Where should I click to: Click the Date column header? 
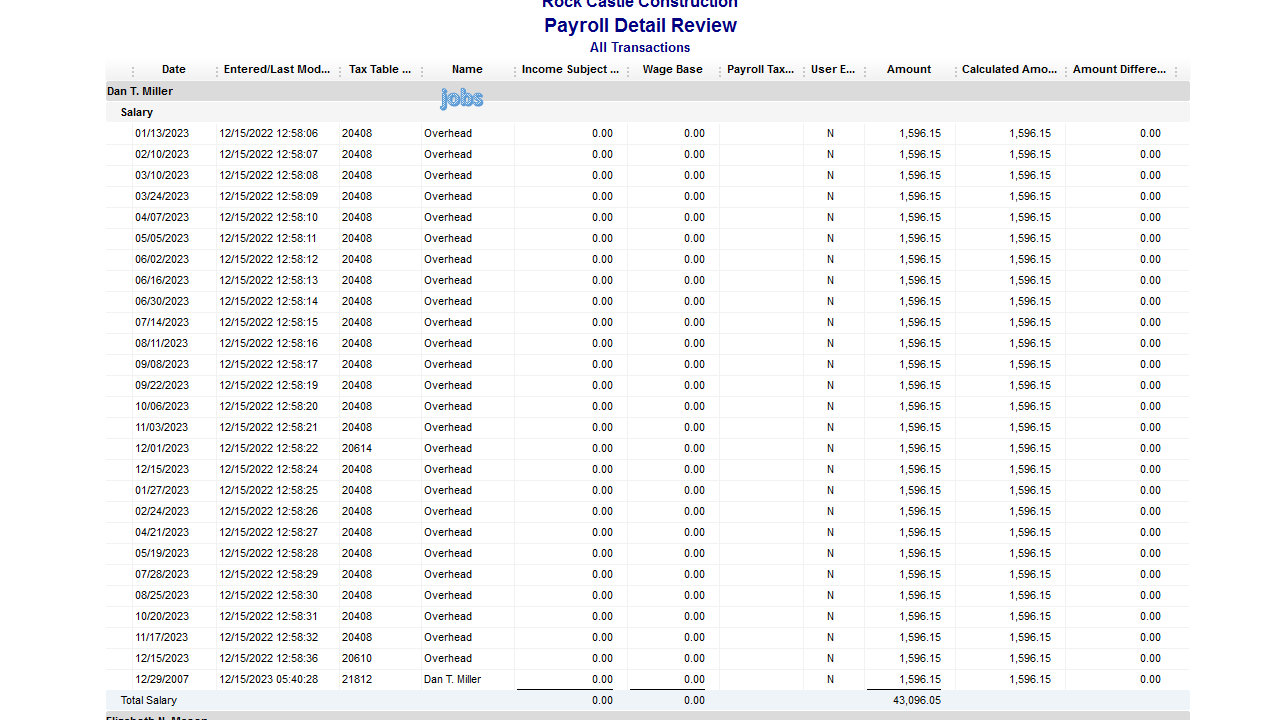point(173,70)
